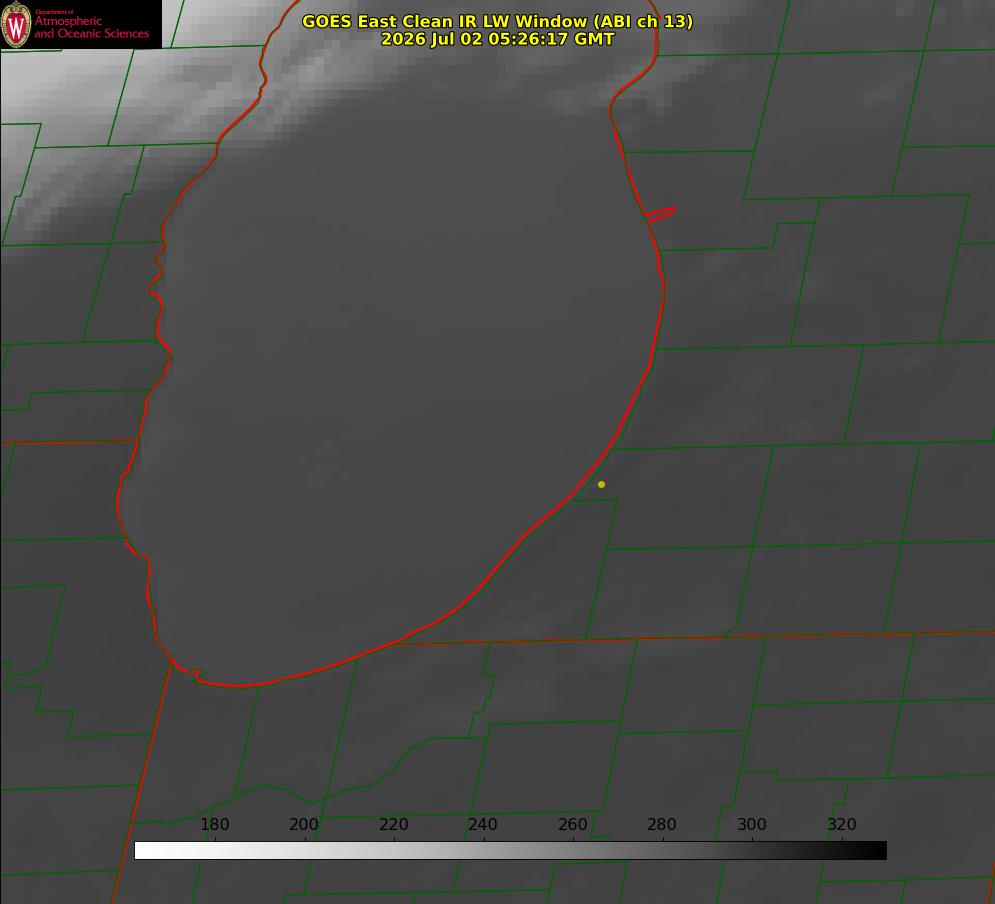Select the 220 colorbar label
This screenshot has height=904, width=995.
(x=393, y=824)
